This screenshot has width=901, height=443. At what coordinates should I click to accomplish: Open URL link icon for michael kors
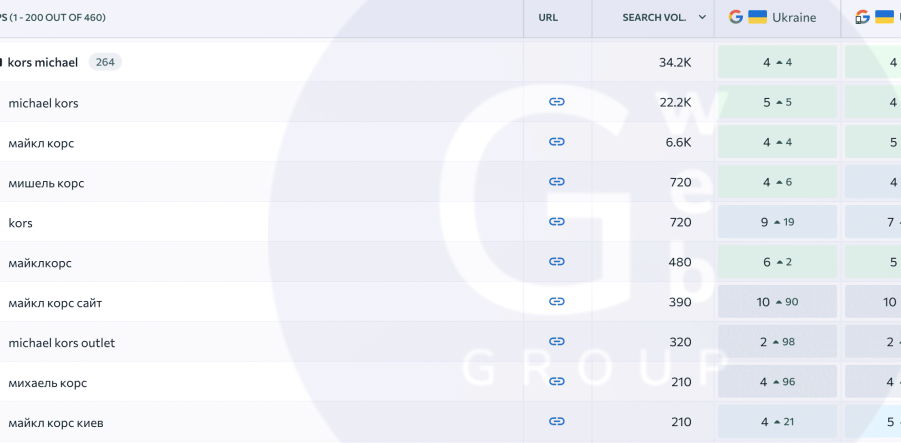pyautogui.click(x=557, y=102)
